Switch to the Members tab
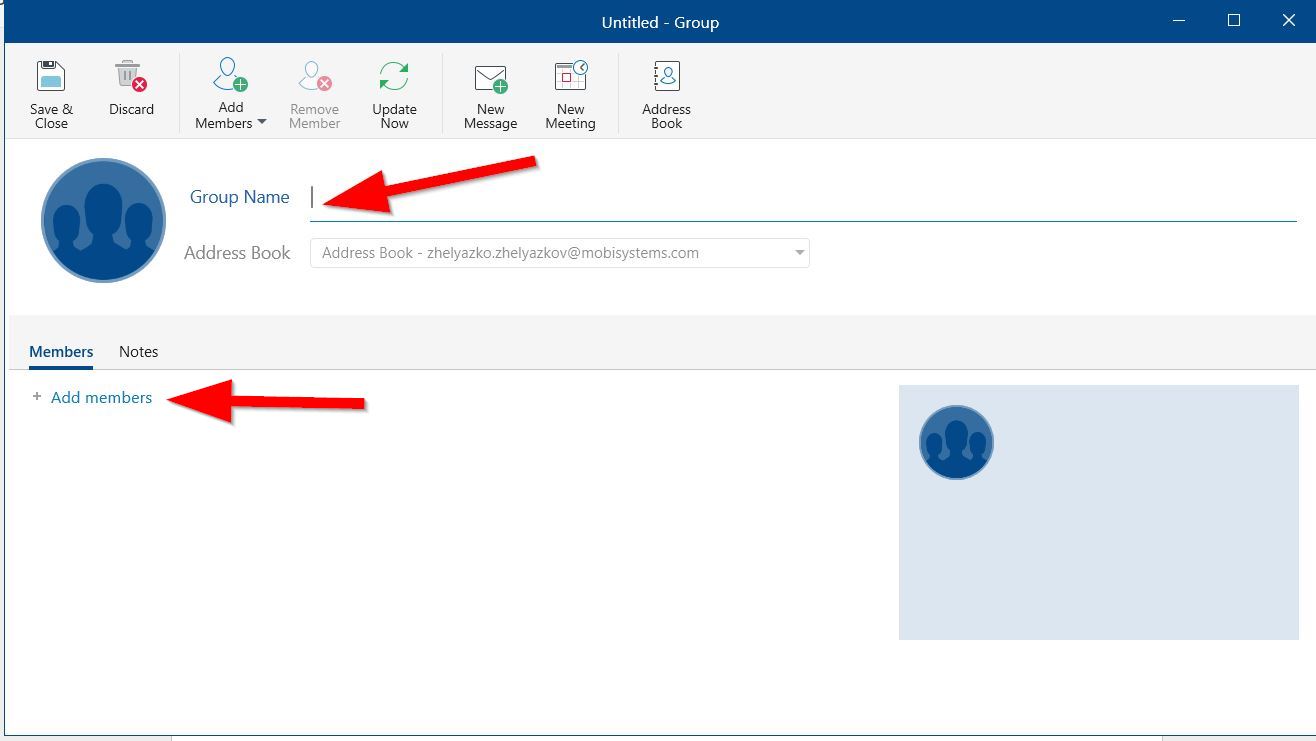Screen dimensions: 1316x741 tap(61, 352)
